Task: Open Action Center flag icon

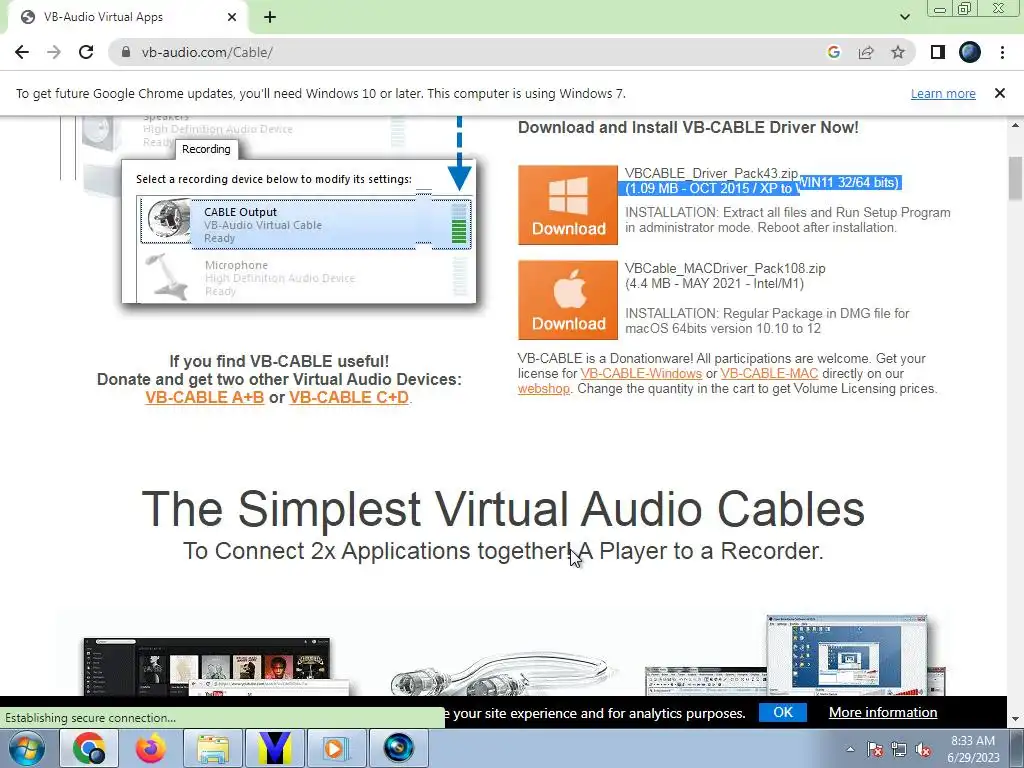Action: click(874, 749)
